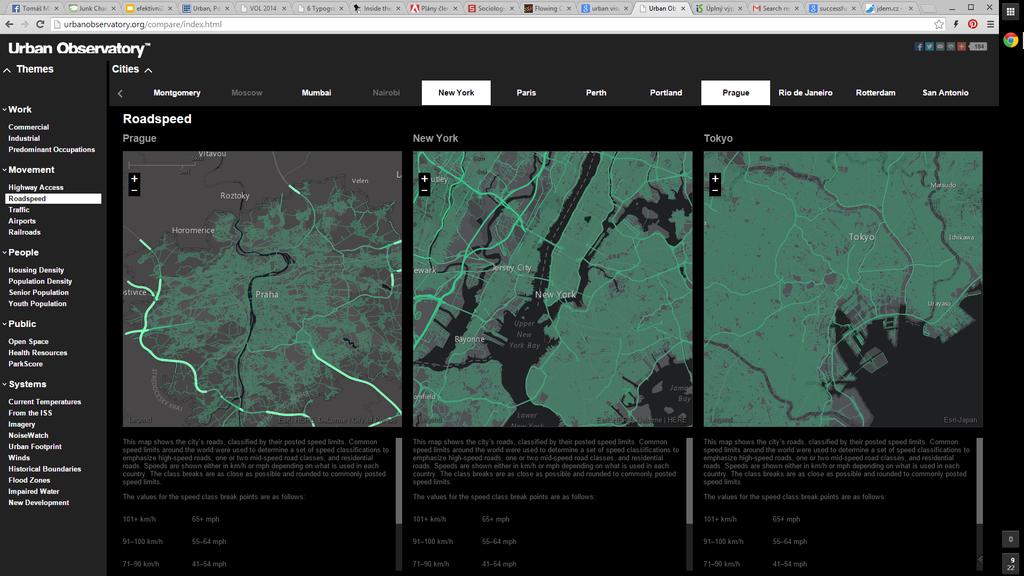
Task: Zoom in on the Prague map
Action: (135, 178)
